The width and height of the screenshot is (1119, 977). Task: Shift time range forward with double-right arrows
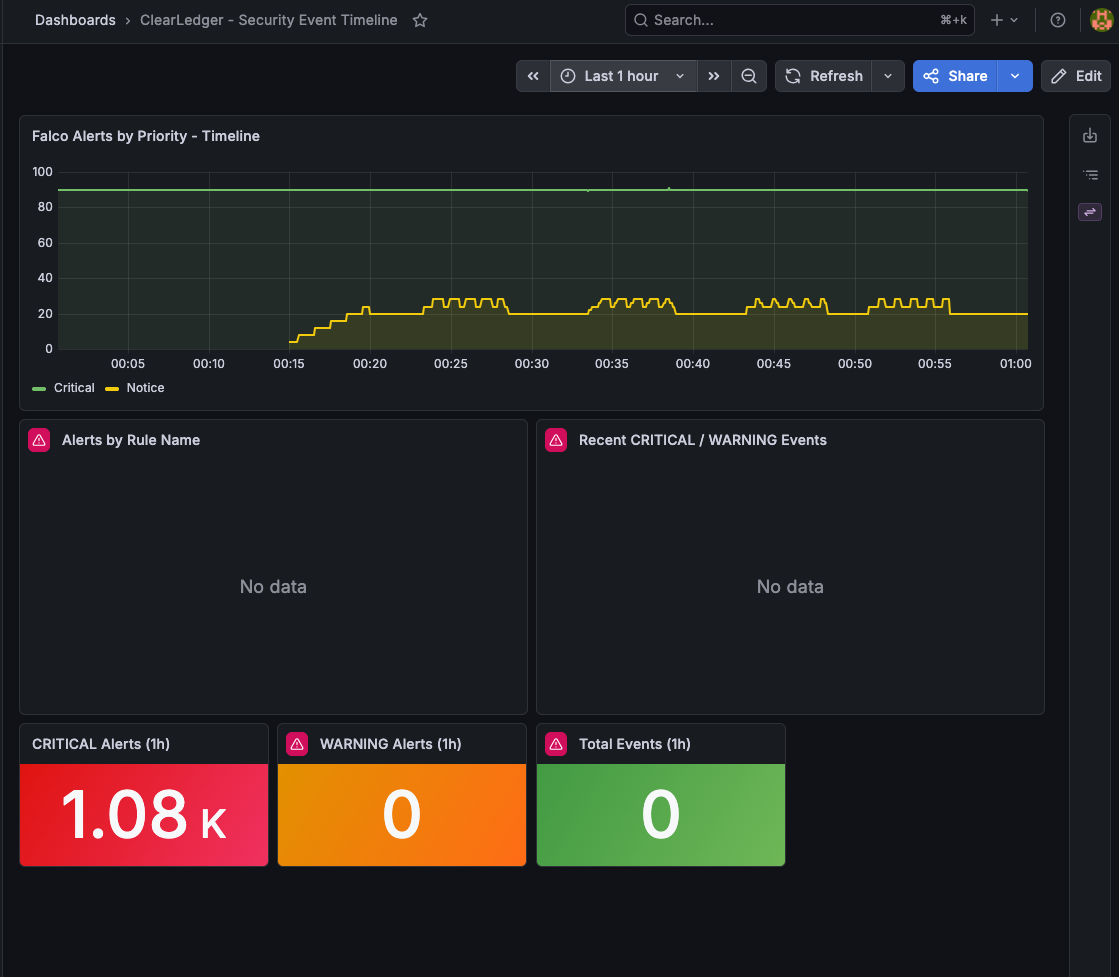pyautogui.click(x=714, y=76)
